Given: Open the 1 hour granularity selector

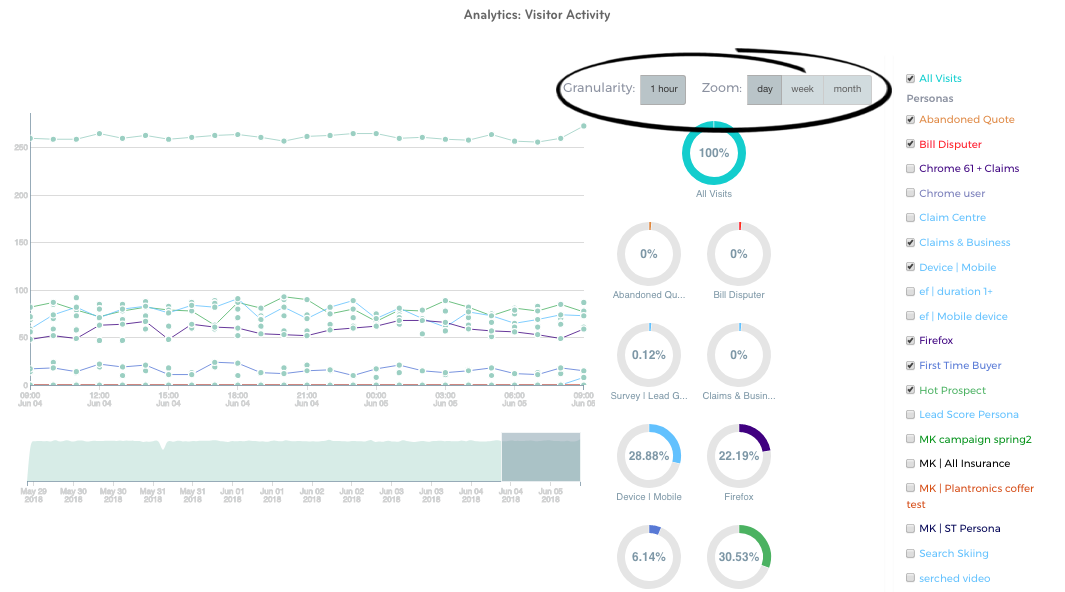Looking at the screenshot, I should click(664, 89).
